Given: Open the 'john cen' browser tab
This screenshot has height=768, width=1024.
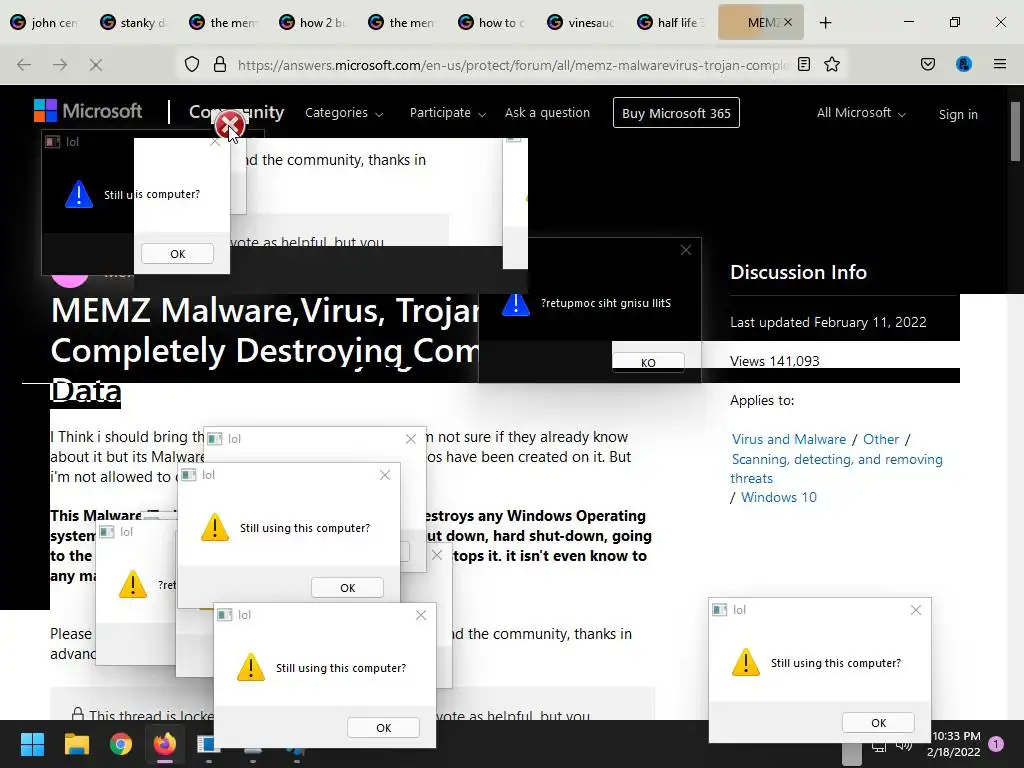Looking at the screenshot, I should [x=45, y=22].
